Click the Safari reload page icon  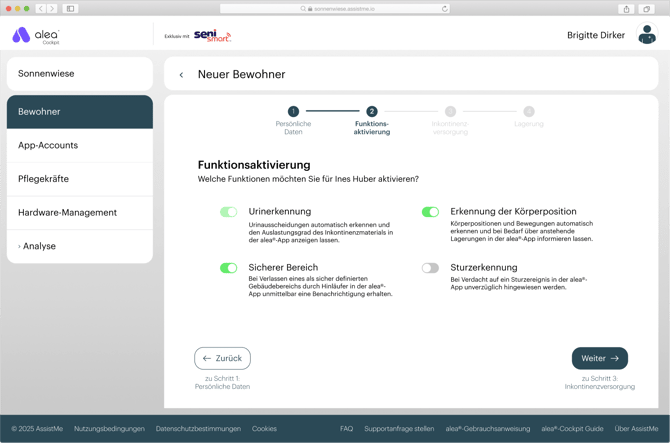[x=444, y=9]
